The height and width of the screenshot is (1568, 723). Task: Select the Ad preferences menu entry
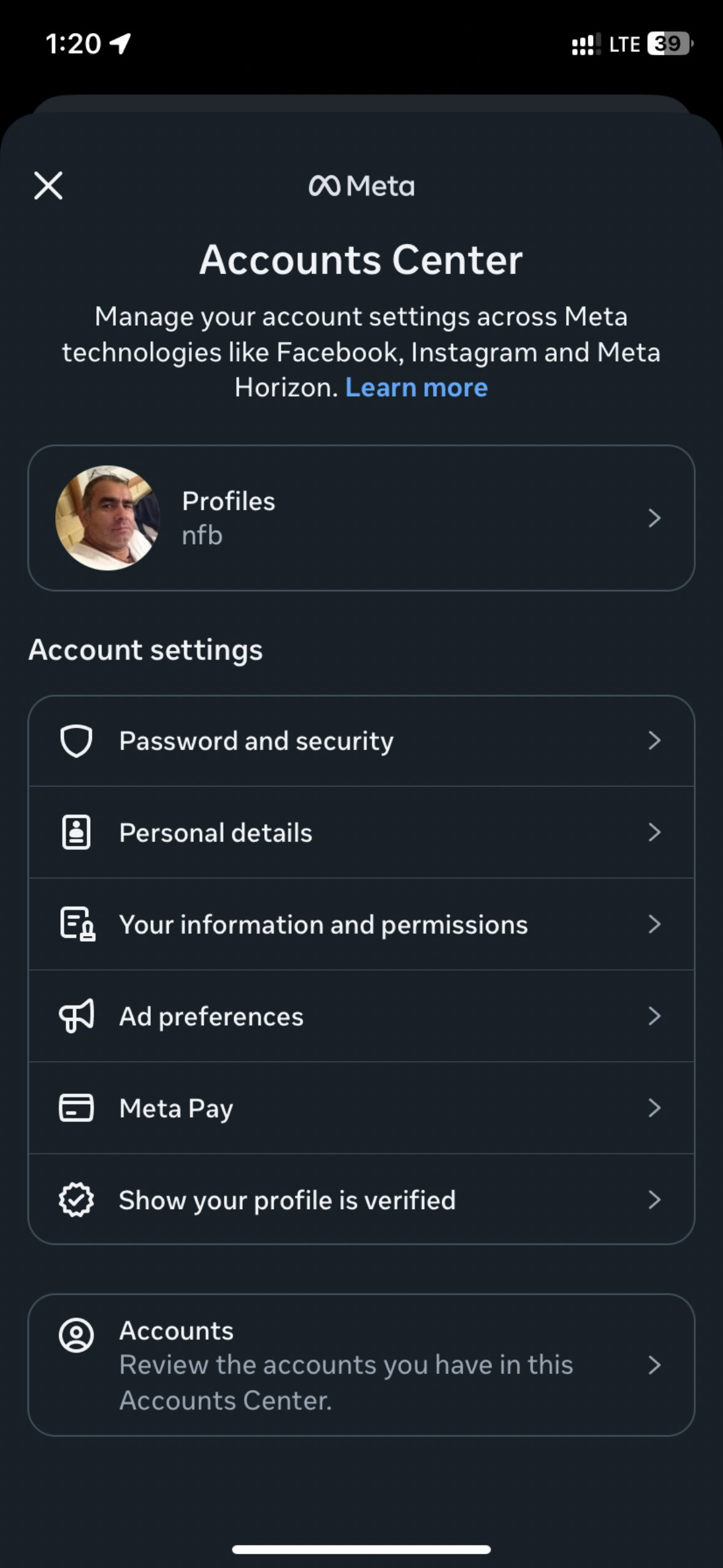pos(211,1016)
